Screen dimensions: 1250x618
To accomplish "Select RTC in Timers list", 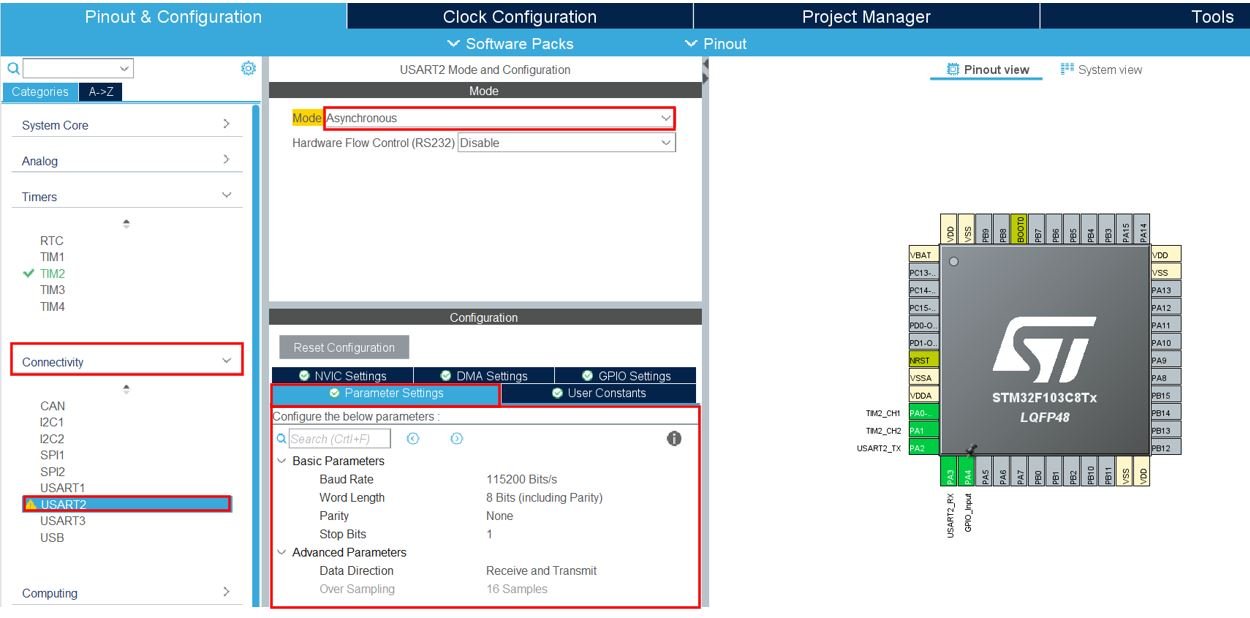I will pos(51,241).
